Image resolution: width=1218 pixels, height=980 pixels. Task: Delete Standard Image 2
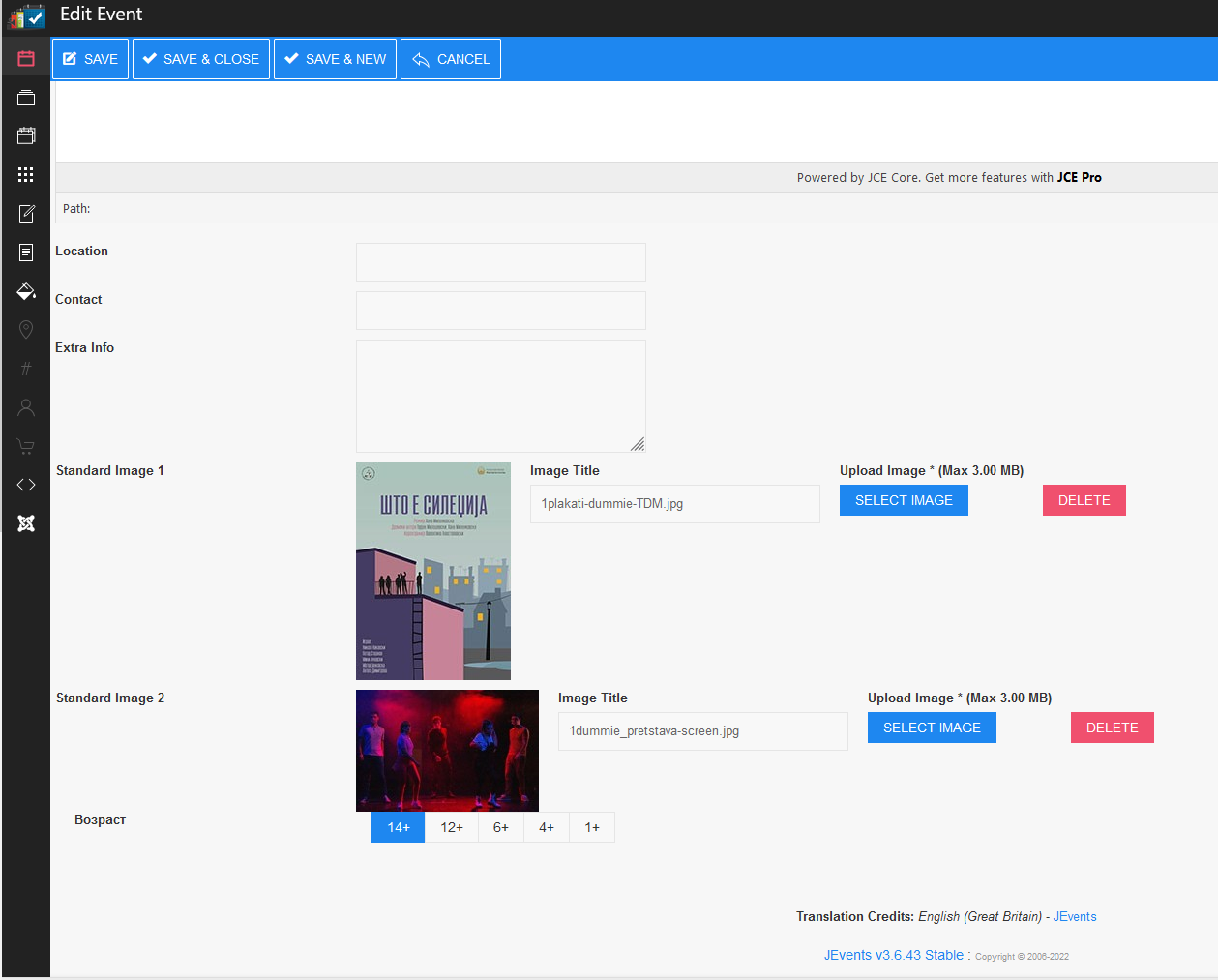click(1113, 728)
